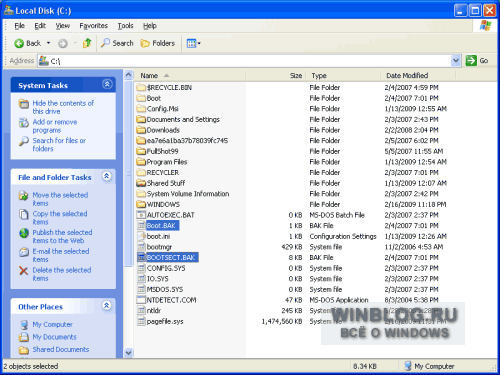Click the ea7e6a1ba37b78039fc745 folder name
This screenshot has height=375, width=500.
187,141
